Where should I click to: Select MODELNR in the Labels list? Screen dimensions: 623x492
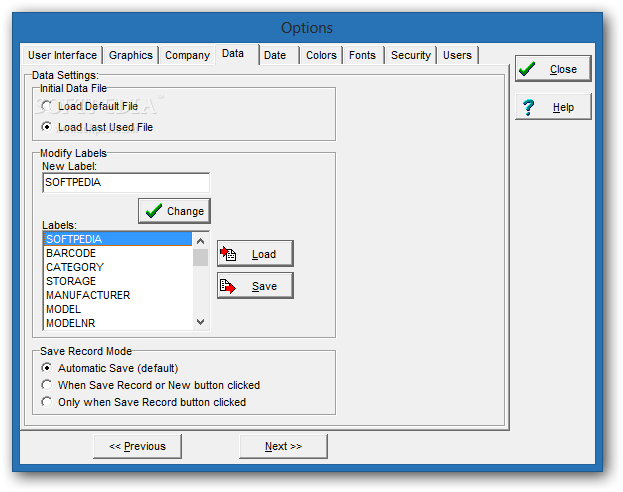pos(118,323)
